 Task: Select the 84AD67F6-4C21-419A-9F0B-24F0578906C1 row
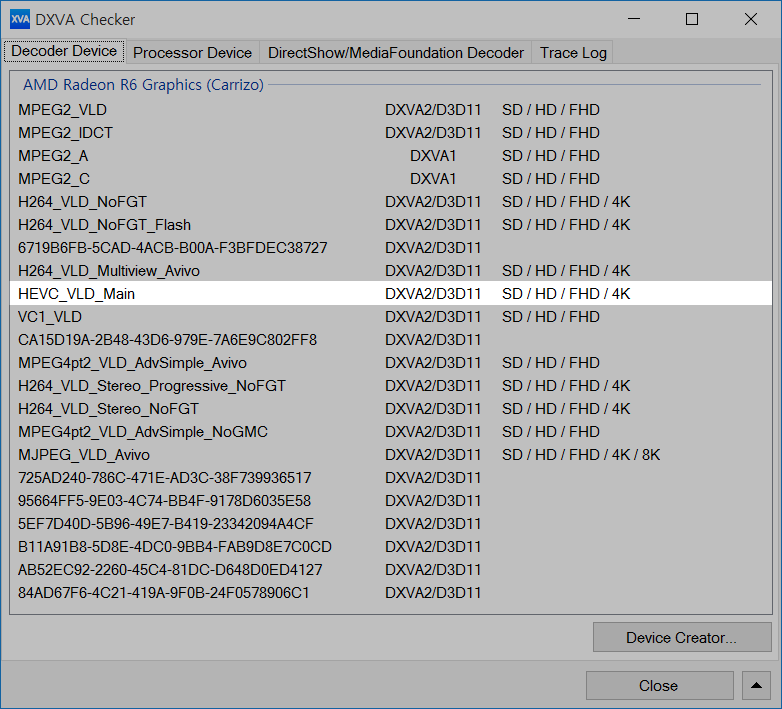click(391, 592)
